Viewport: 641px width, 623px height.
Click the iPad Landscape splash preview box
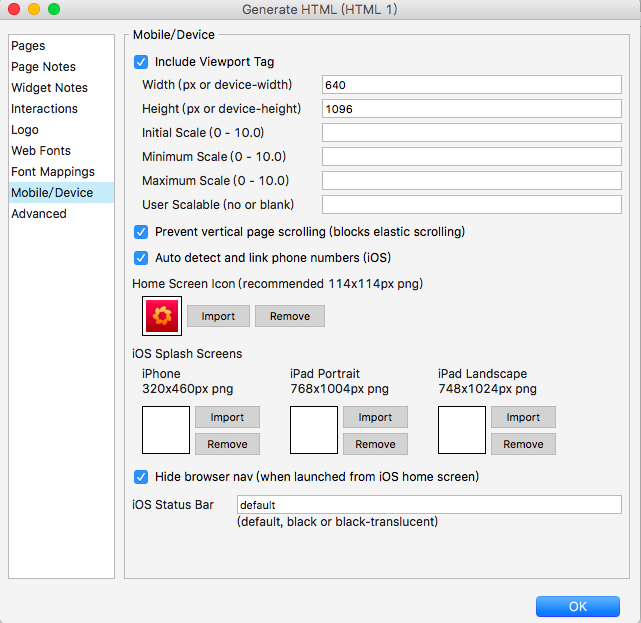462,430
